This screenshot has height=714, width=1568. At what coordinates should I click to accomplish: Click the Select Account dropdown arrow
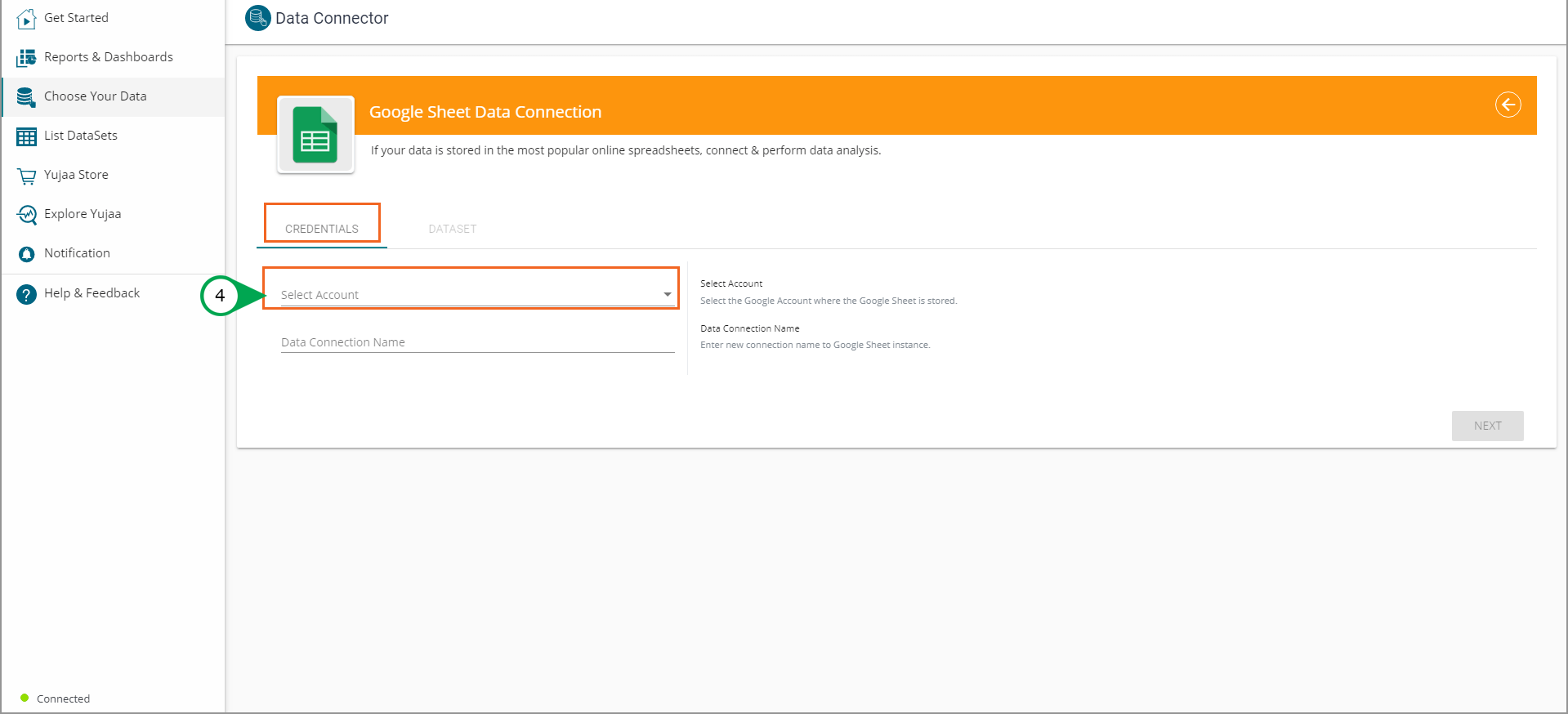click(x=668, y=295)
